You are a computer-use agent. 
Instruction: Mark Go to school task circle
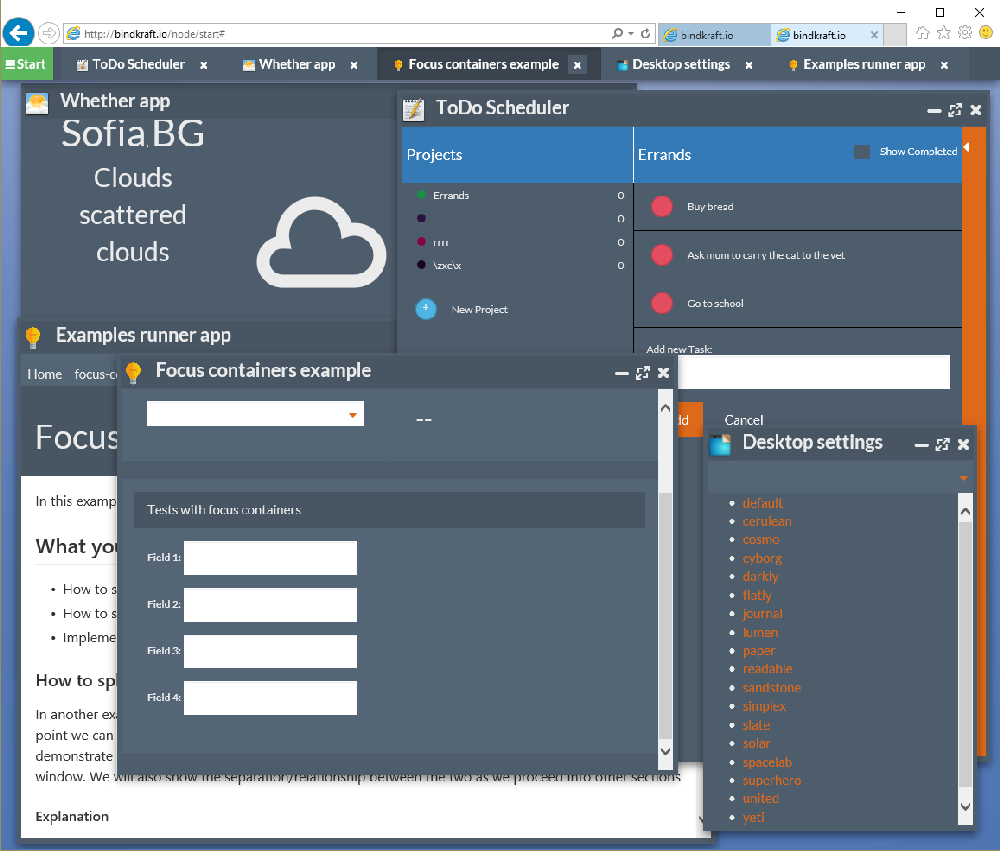(x=662, y=303)
